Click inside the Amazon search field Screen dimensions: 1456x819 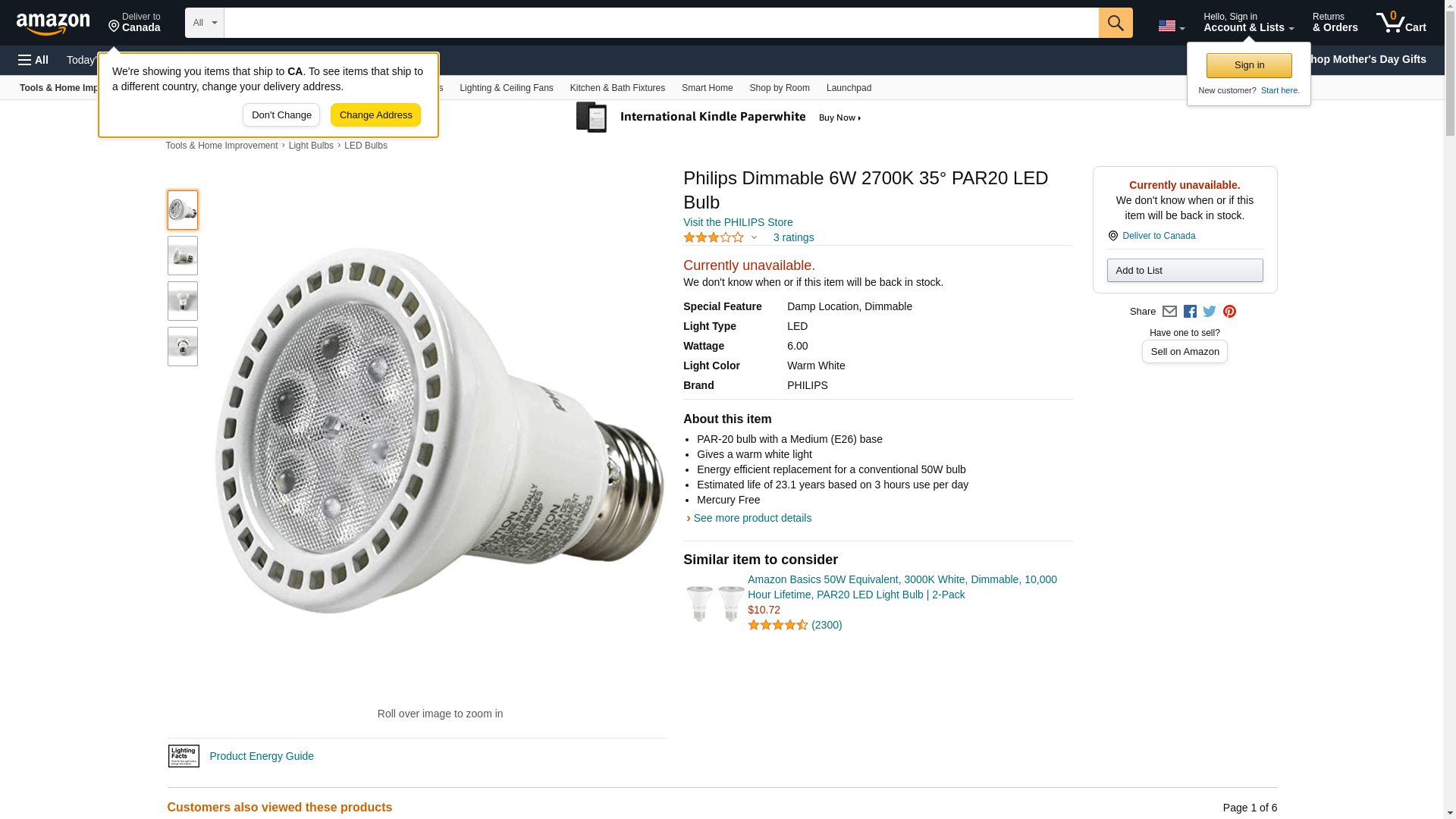click(x=660, y=23)
